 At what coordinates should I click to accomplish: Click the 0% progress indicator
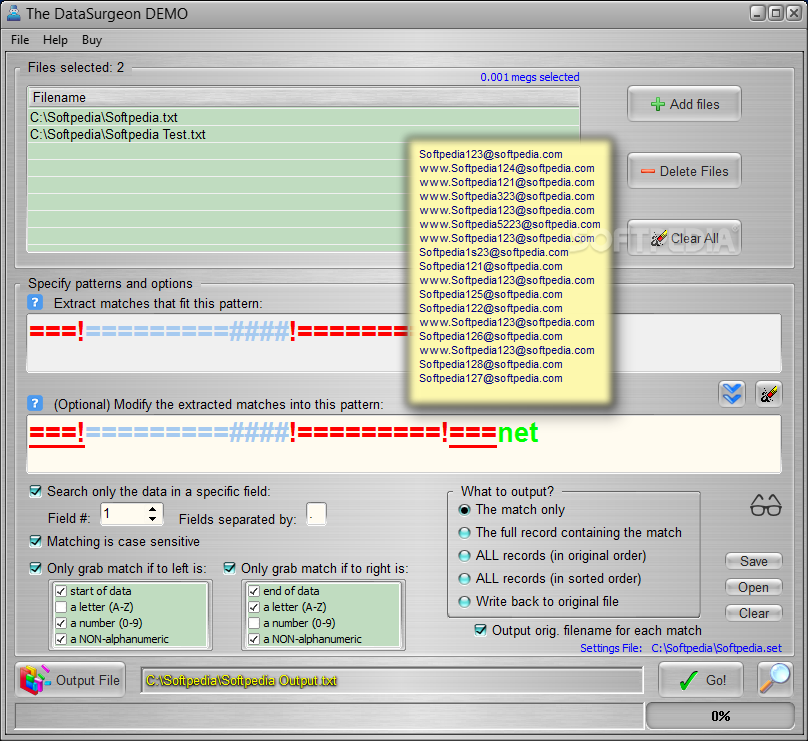click(x=720, y=716)
